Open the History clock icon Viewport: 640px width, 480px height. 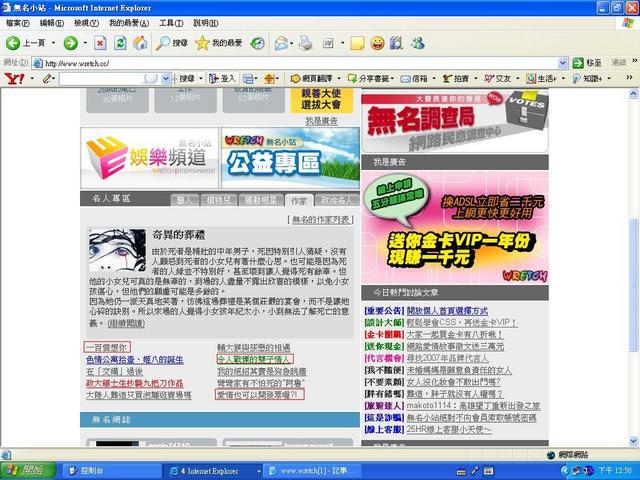pyautogui.click(x=258, y=42)
